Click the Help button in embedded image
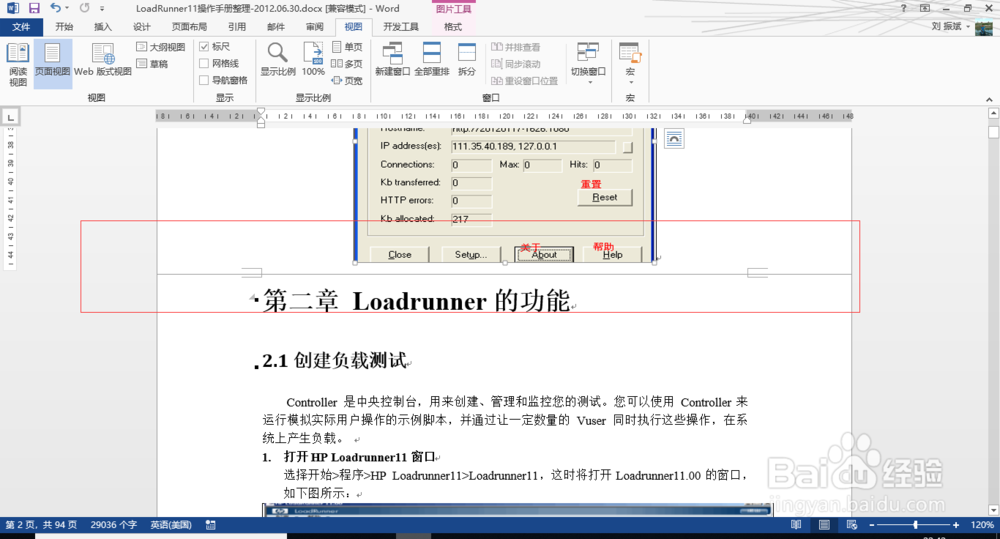 pyautogui.click(x=613, y=255)
